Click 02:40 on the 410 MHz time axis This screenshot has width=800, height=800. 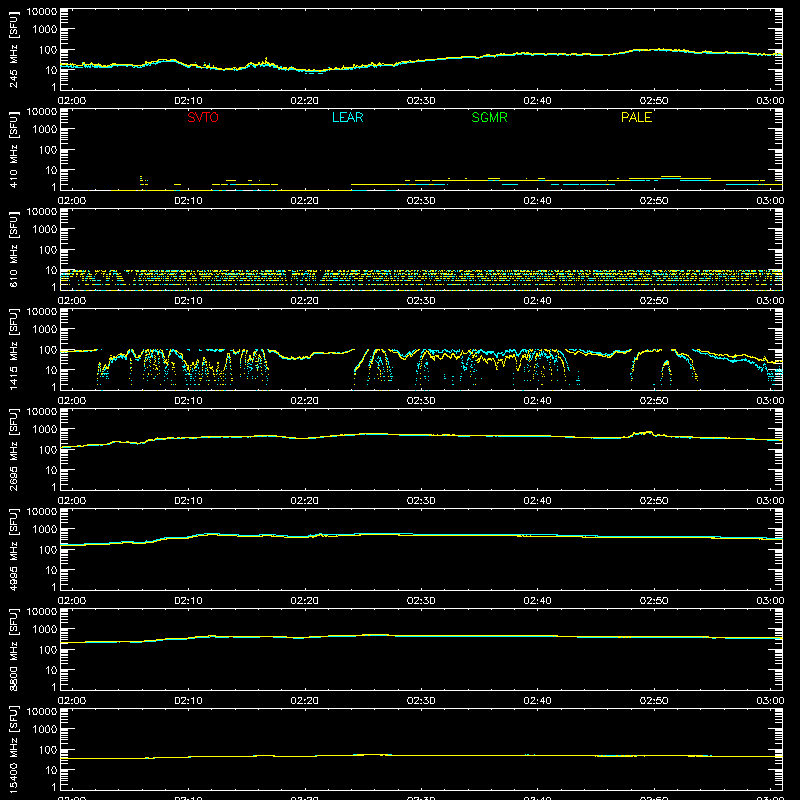(537, 201)
